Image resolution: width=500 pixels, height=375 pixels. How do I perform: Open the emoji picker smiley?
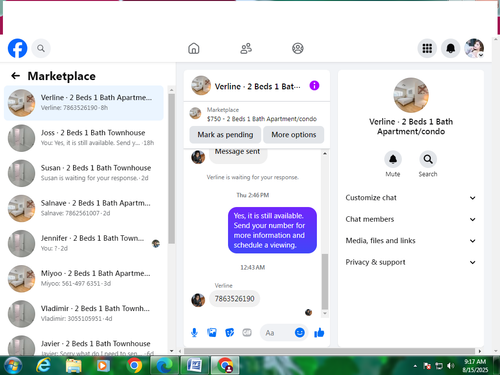click(x=300, y=332)
